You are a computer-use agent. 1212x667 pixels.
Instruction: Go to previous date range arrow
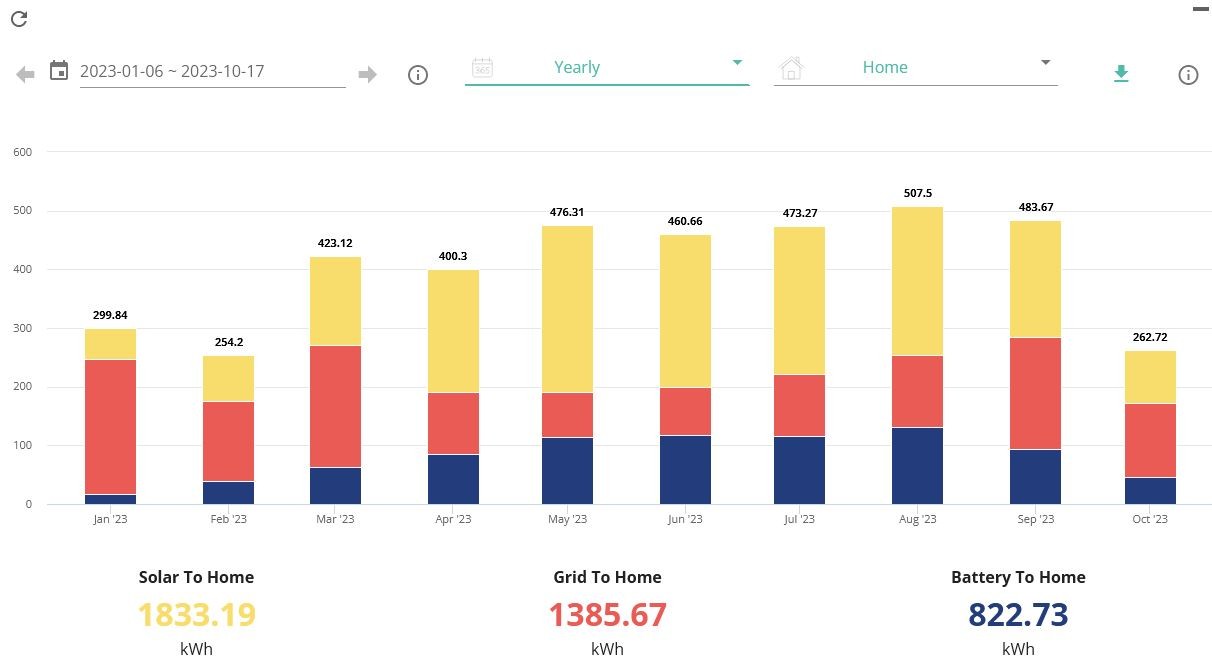pos(26,74)
